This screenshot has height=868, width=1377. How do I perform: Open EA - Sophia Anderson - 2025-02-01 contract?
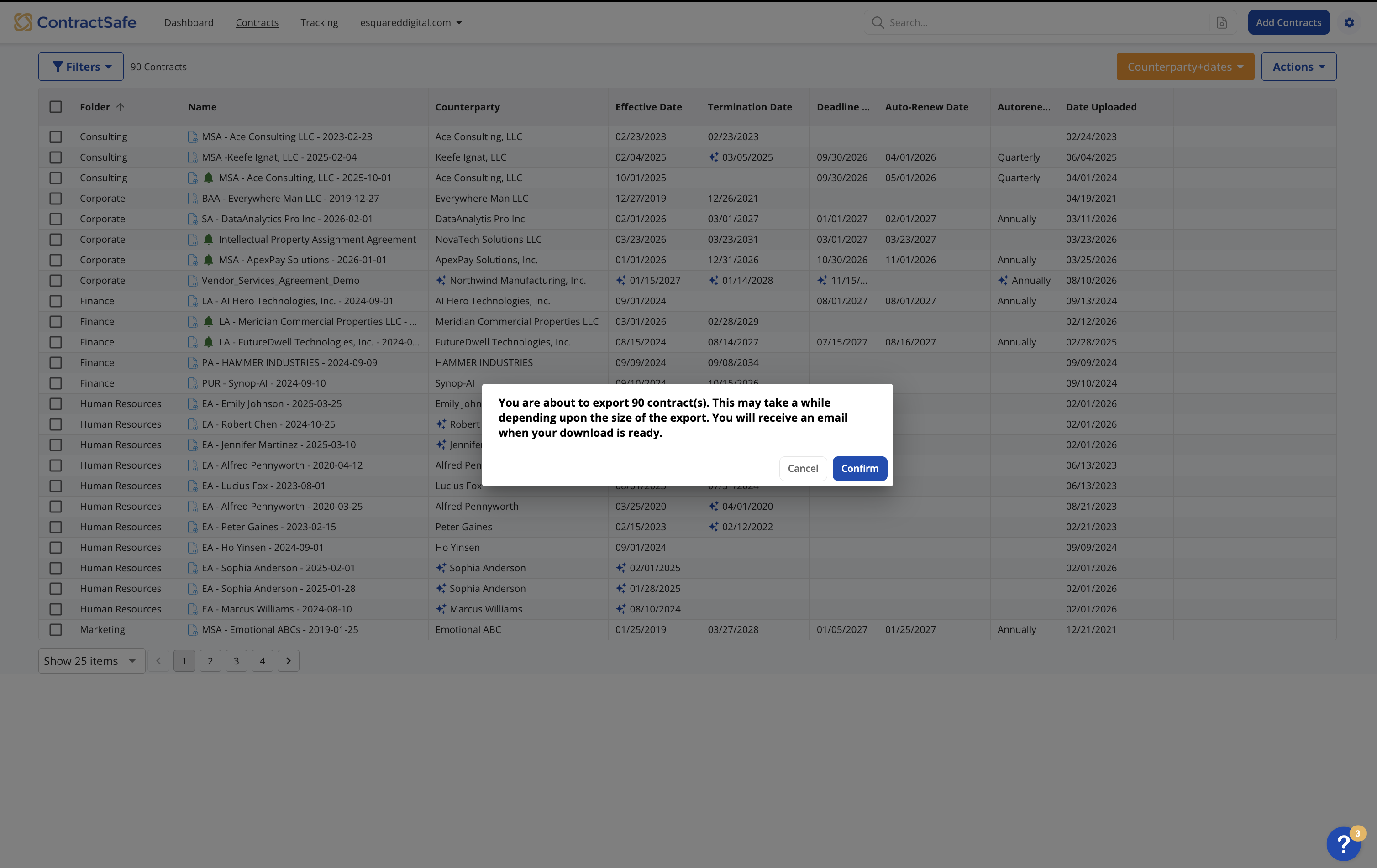(x=279, y=569)
